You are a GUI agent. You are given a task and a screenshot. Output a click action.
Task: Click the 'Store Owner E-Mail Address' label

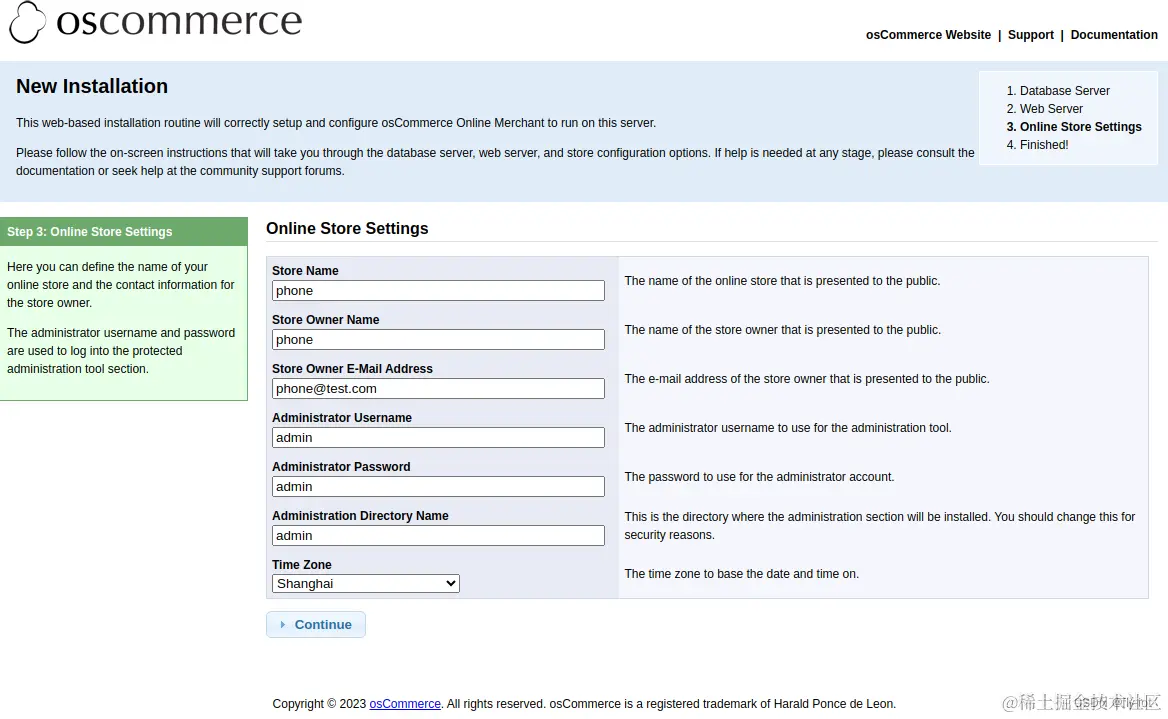point(352,369)
